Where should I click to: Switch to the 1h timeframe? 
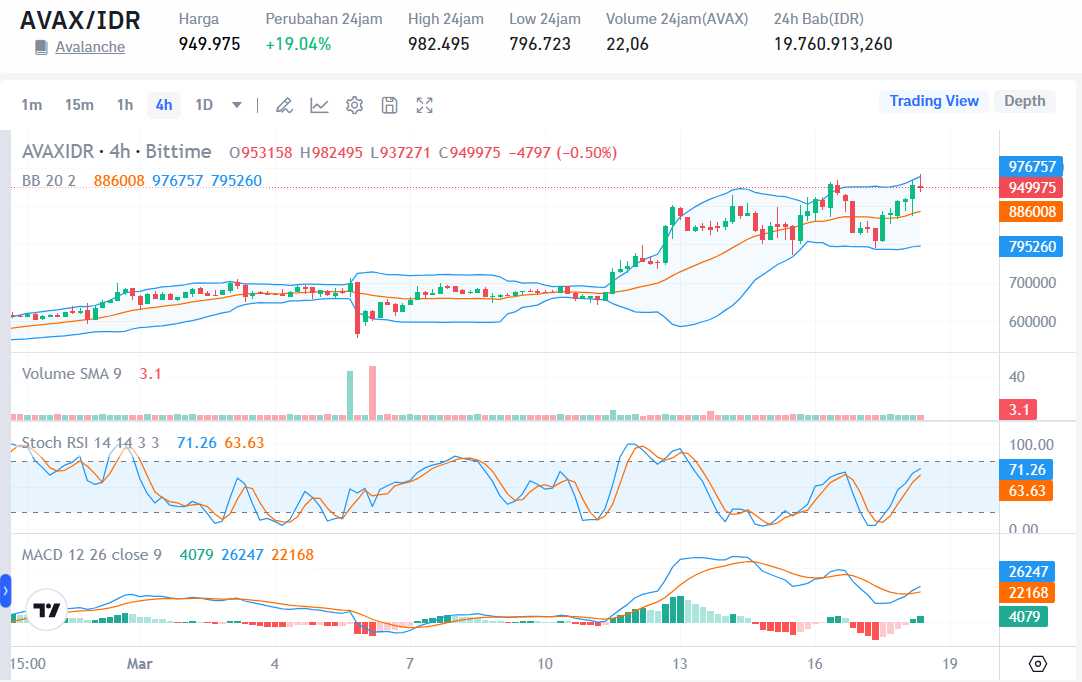pos(124,105)
